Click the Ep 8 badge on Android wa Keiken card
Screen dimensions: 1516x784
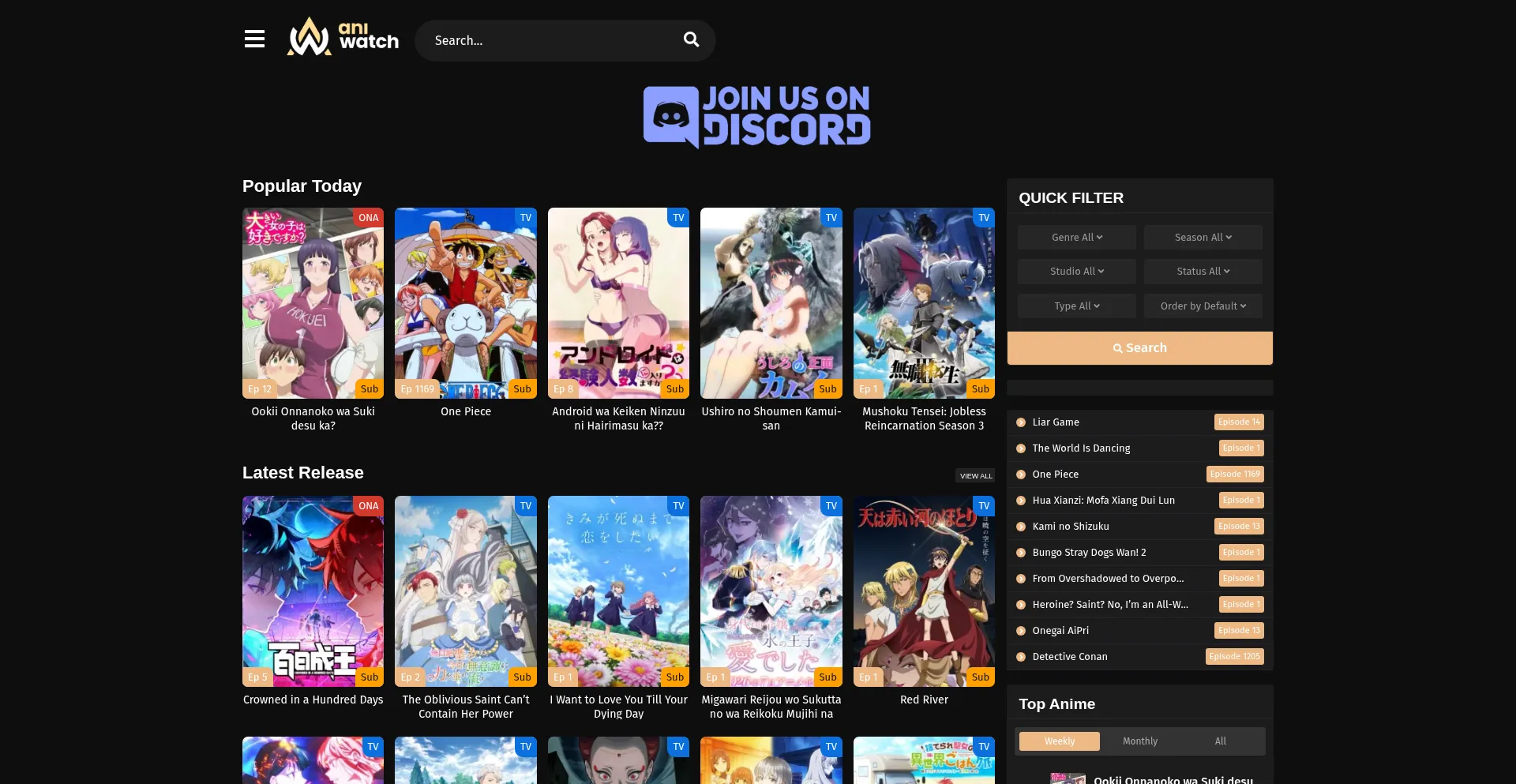point(564,389)
